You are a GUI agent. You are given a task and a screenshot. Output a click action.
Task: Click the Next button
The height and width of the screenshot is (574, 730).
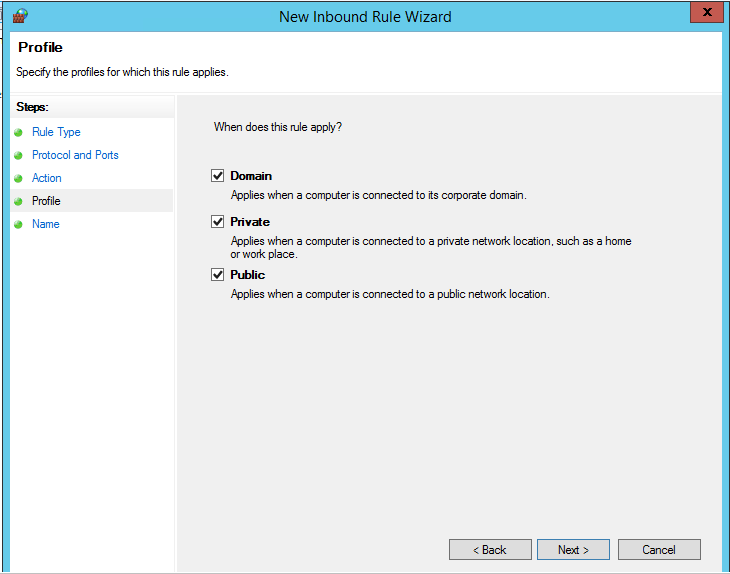(573, 550)
